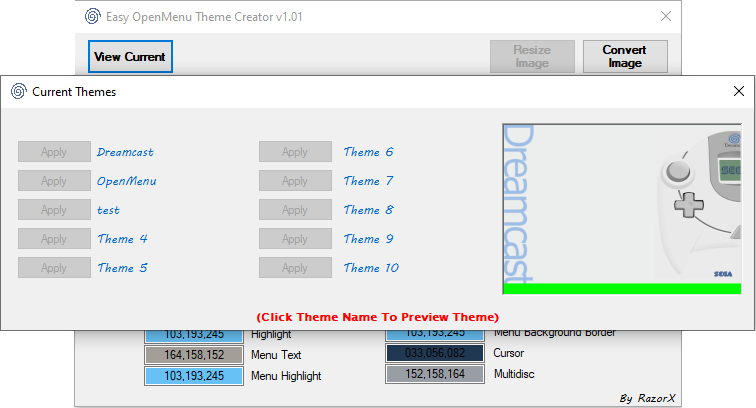
Task: Open the Menu Highlight color swatch
Action: click(194, 376)
